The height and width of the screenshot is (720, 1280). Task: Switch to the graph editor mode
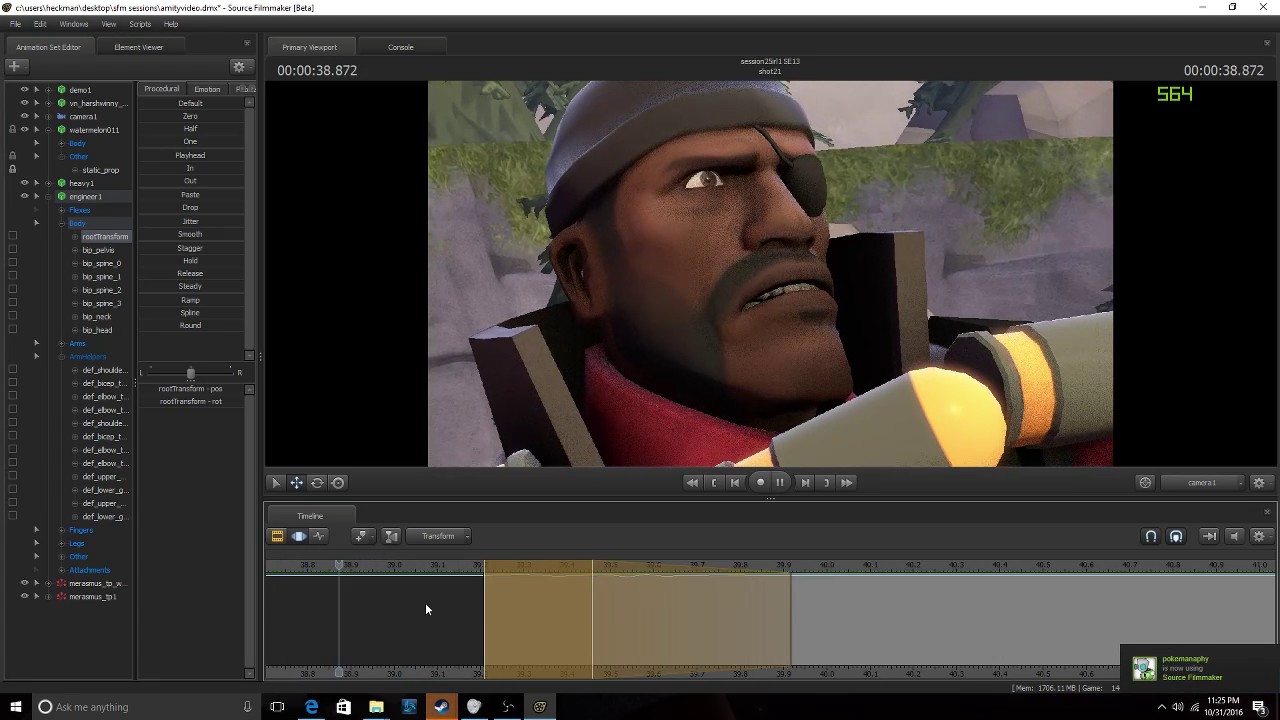tap(319, 536)
